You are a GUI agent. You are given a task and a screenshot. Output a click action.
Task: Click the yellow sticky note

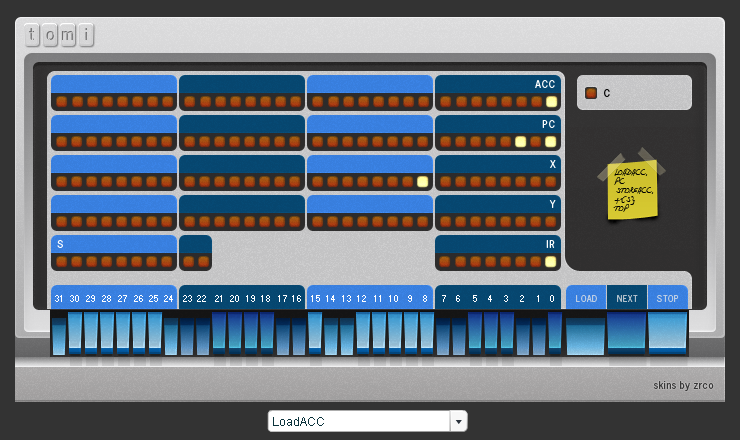coord(632,188)
